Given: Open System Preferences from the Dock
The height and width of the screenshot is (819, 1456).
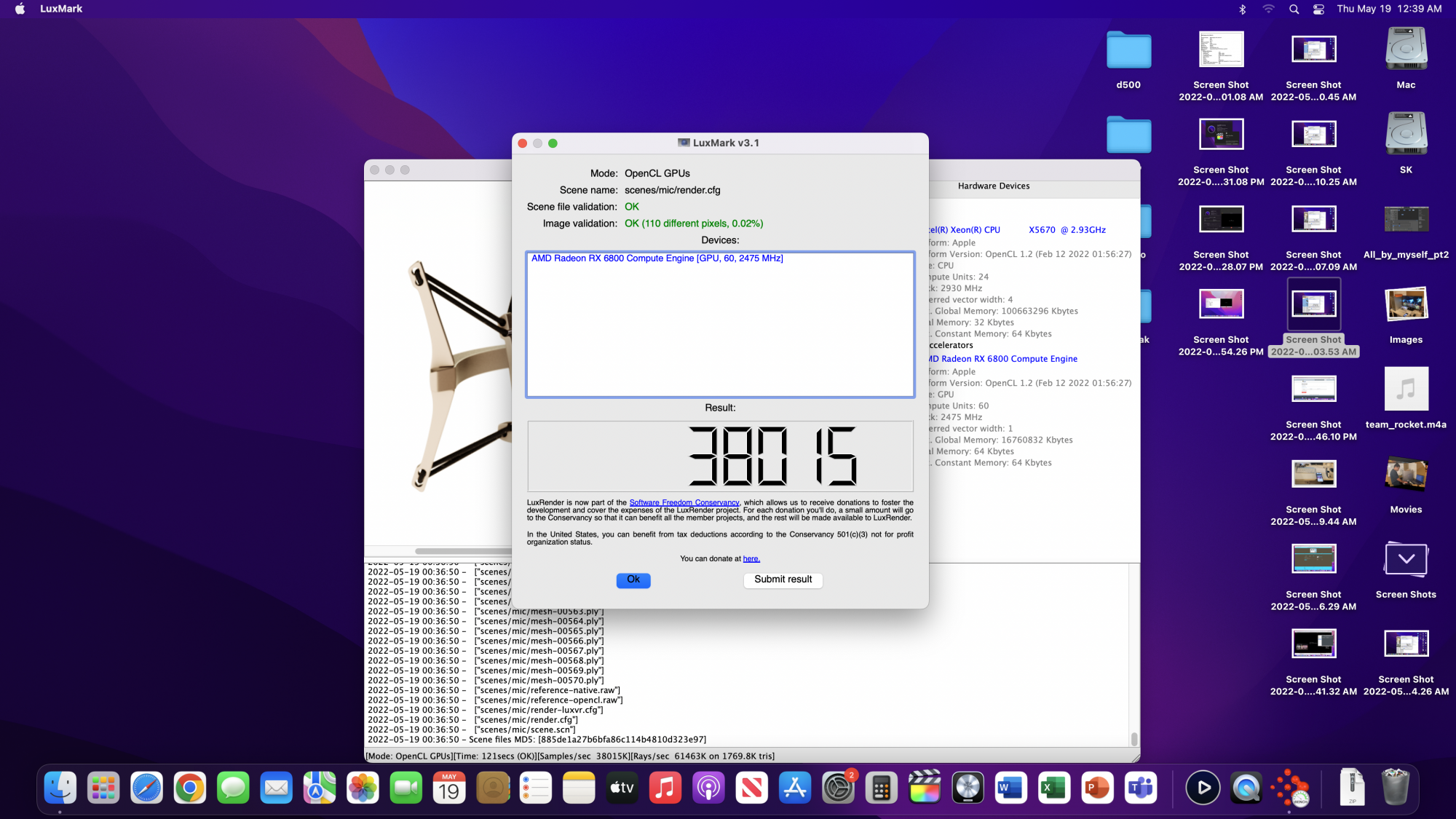Looking at the screenshot, I should point(838,788).
